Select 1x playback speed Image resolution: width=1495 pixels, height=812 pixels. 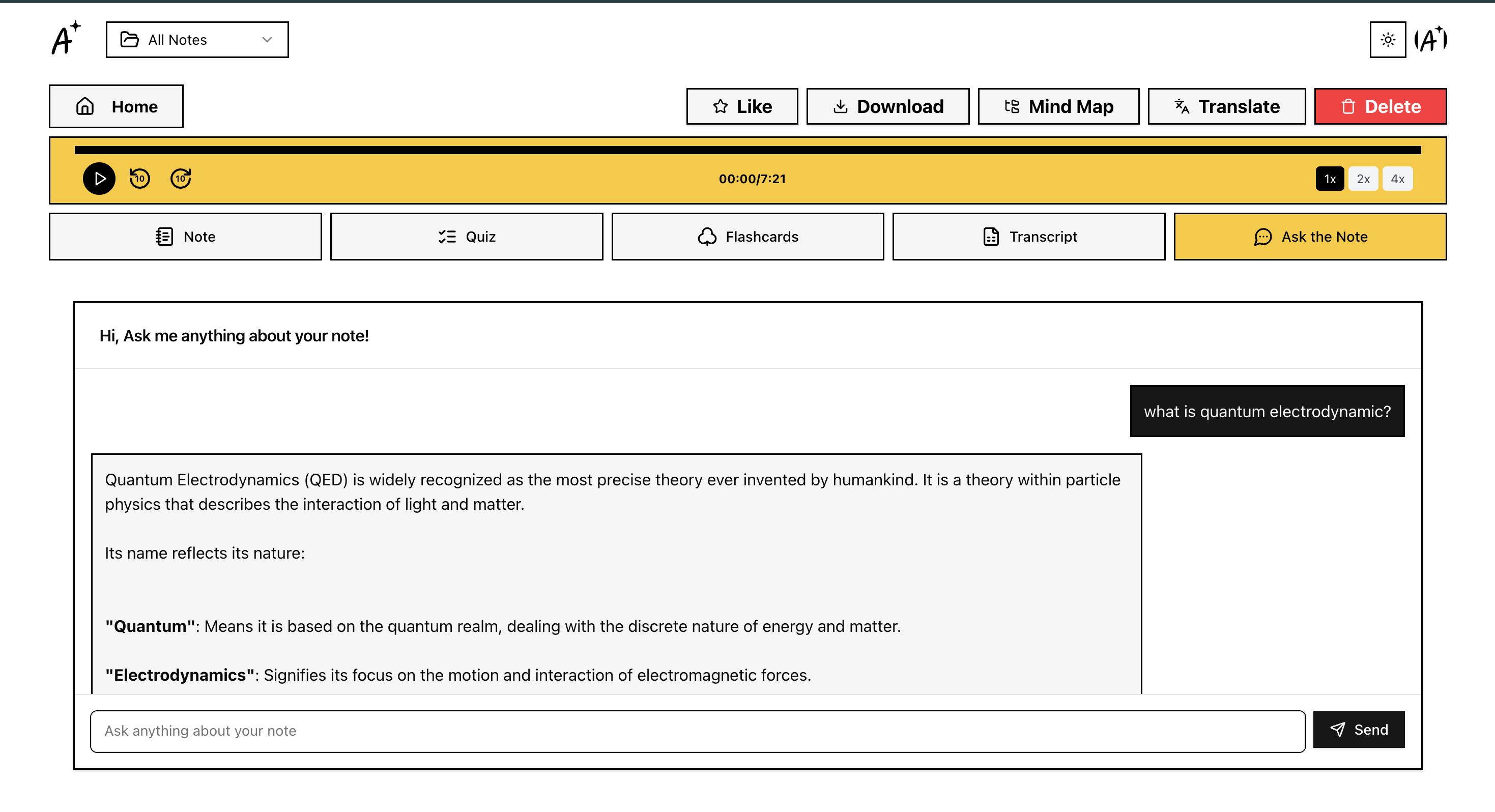[1330, 179]
